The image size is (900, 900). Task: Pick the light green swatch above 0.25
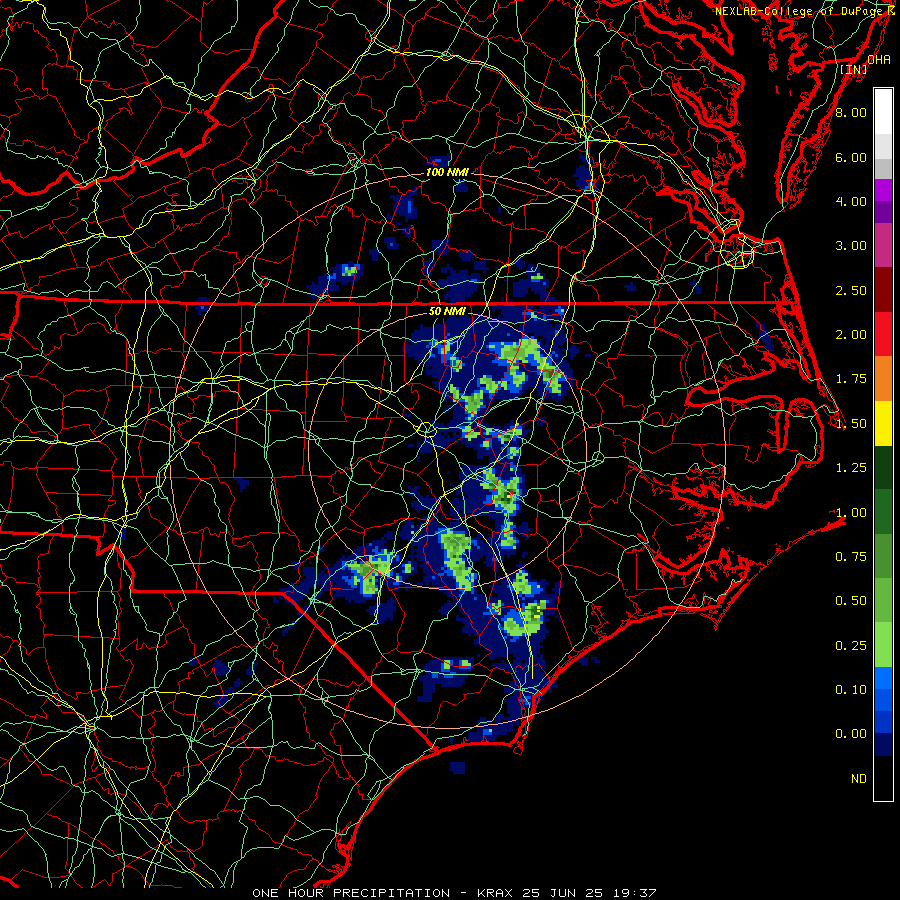(x=883, y=645)
